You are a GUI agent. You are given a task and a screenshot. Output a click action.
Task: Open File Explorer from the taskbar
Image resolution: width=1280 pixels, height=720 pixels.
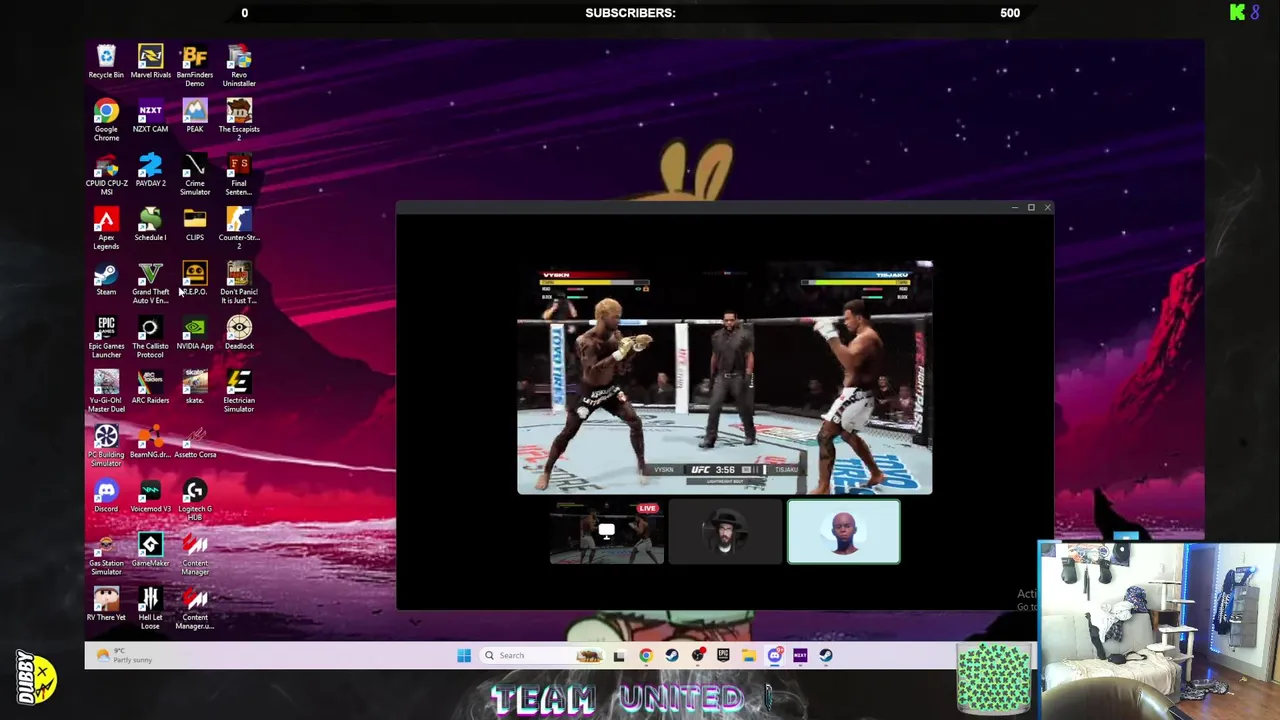click(x=749, y=656)
